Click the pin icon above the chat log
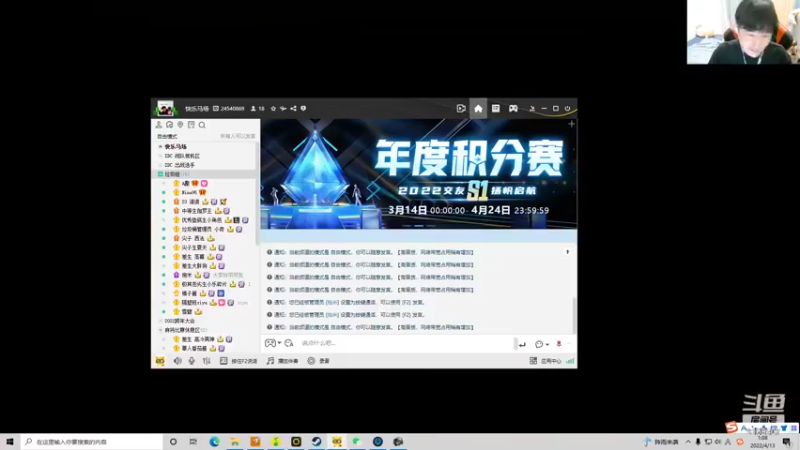The width and height of the screenshot is (800, 450). point(567,252)
